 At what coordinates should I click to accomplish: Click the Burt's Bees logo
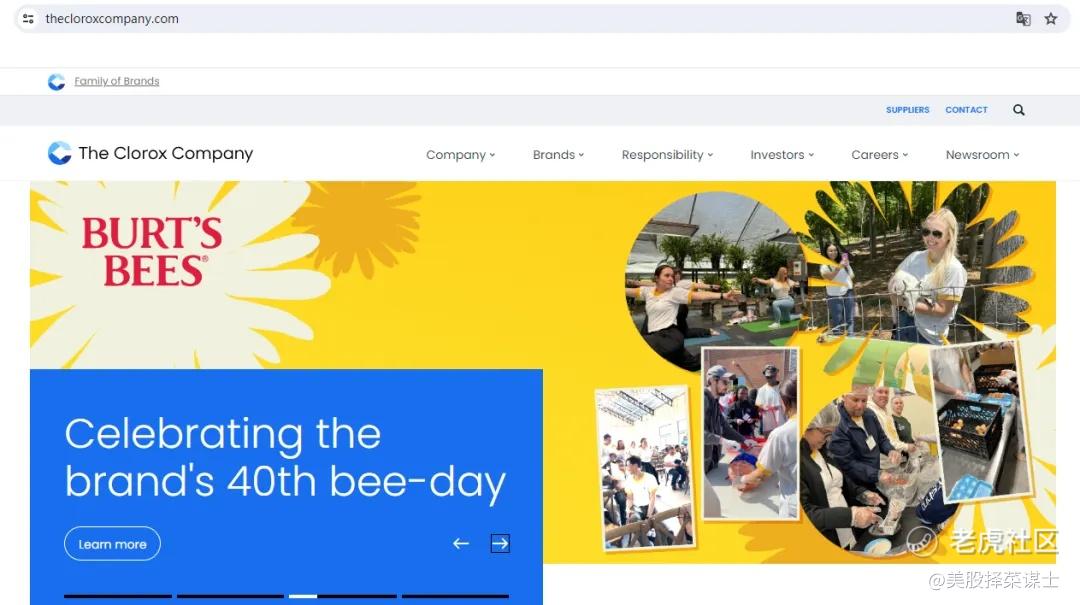pos(152,252)
